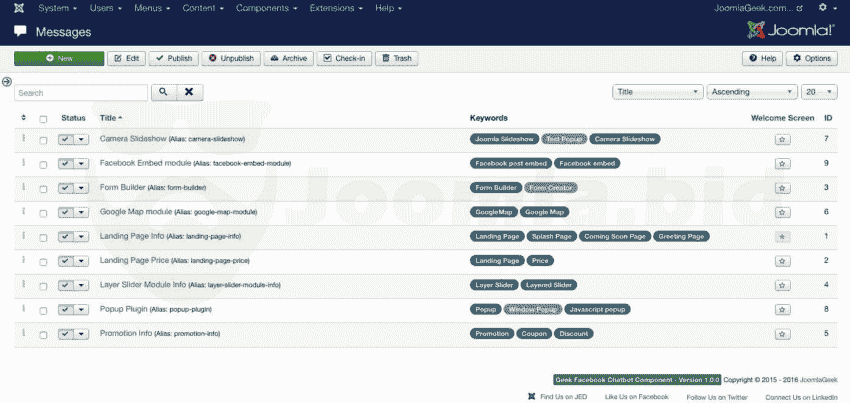Toggle the select-all checkbox in table header
850x403 pixels.
(x=43, y=119)
